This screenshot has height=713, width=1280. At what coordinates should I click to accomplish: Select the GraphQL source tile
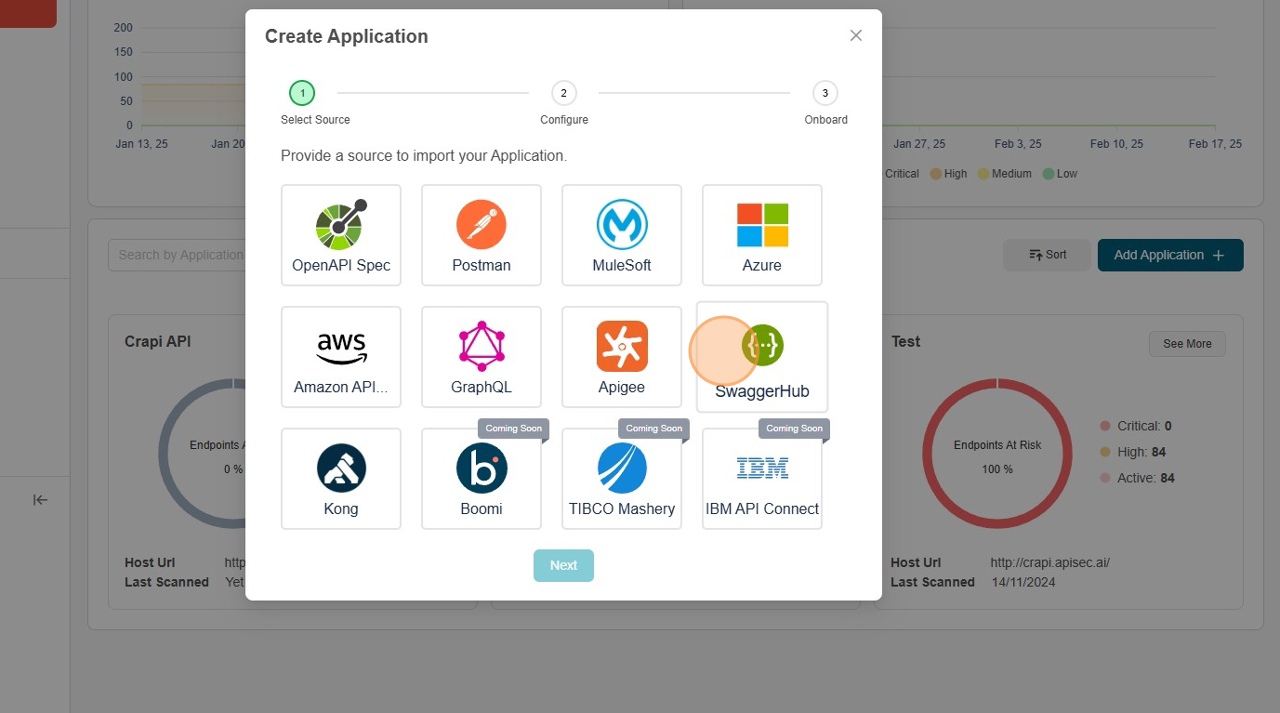click(481, 357)
